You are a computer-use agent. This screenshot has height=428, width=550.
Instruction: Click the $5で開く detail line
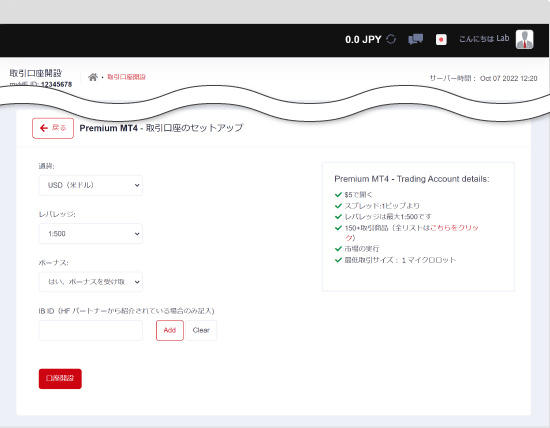tap(358, 195)
